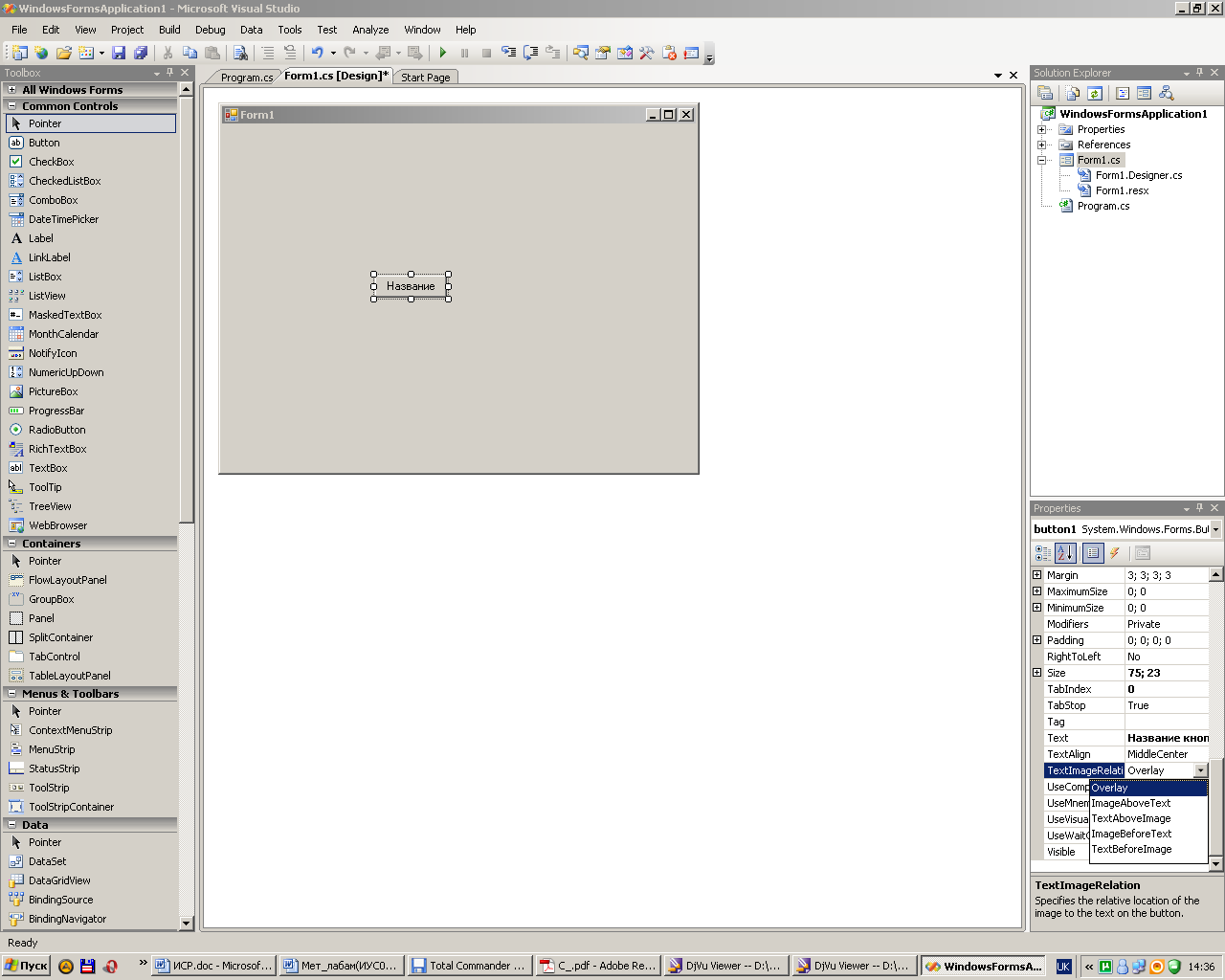Viewport: 1225px width, 980px height.
Task: Select Program.cs in Solution Explorer
Action: click(1102, 206)
